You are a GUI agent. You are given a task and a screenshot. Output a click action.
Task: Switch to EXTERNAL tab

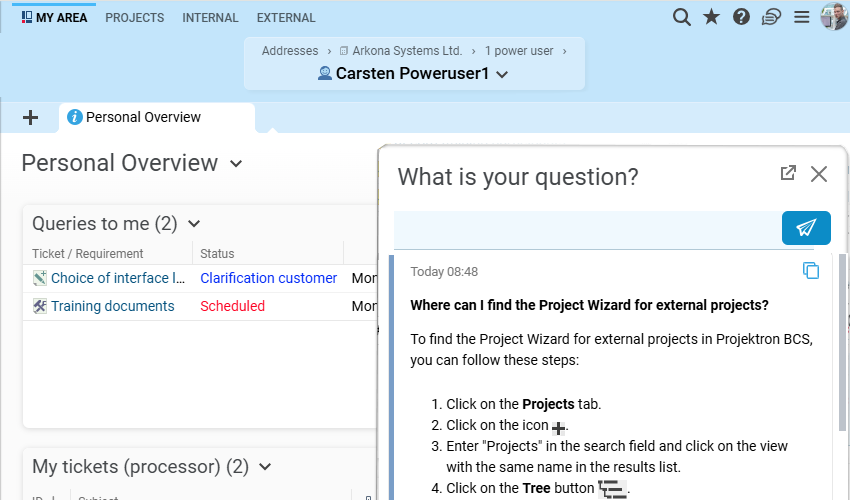point(286,18)
